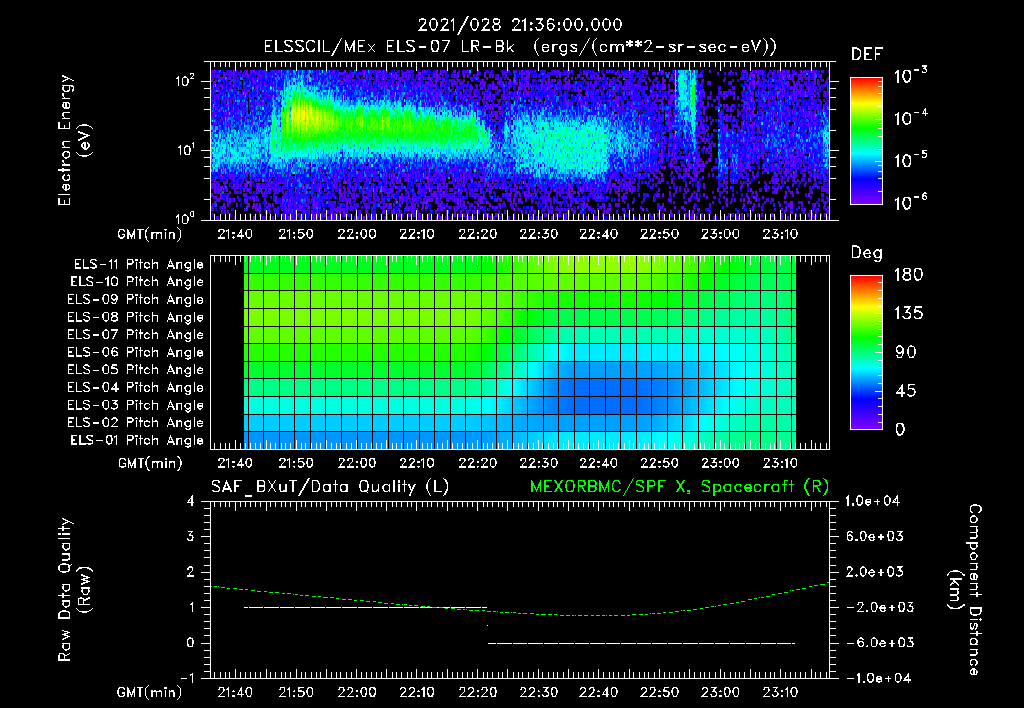Screen dimensions: 1024x708
Task: Click 23:00 tick under the bottom panel
Action: (x=720, y=692)
